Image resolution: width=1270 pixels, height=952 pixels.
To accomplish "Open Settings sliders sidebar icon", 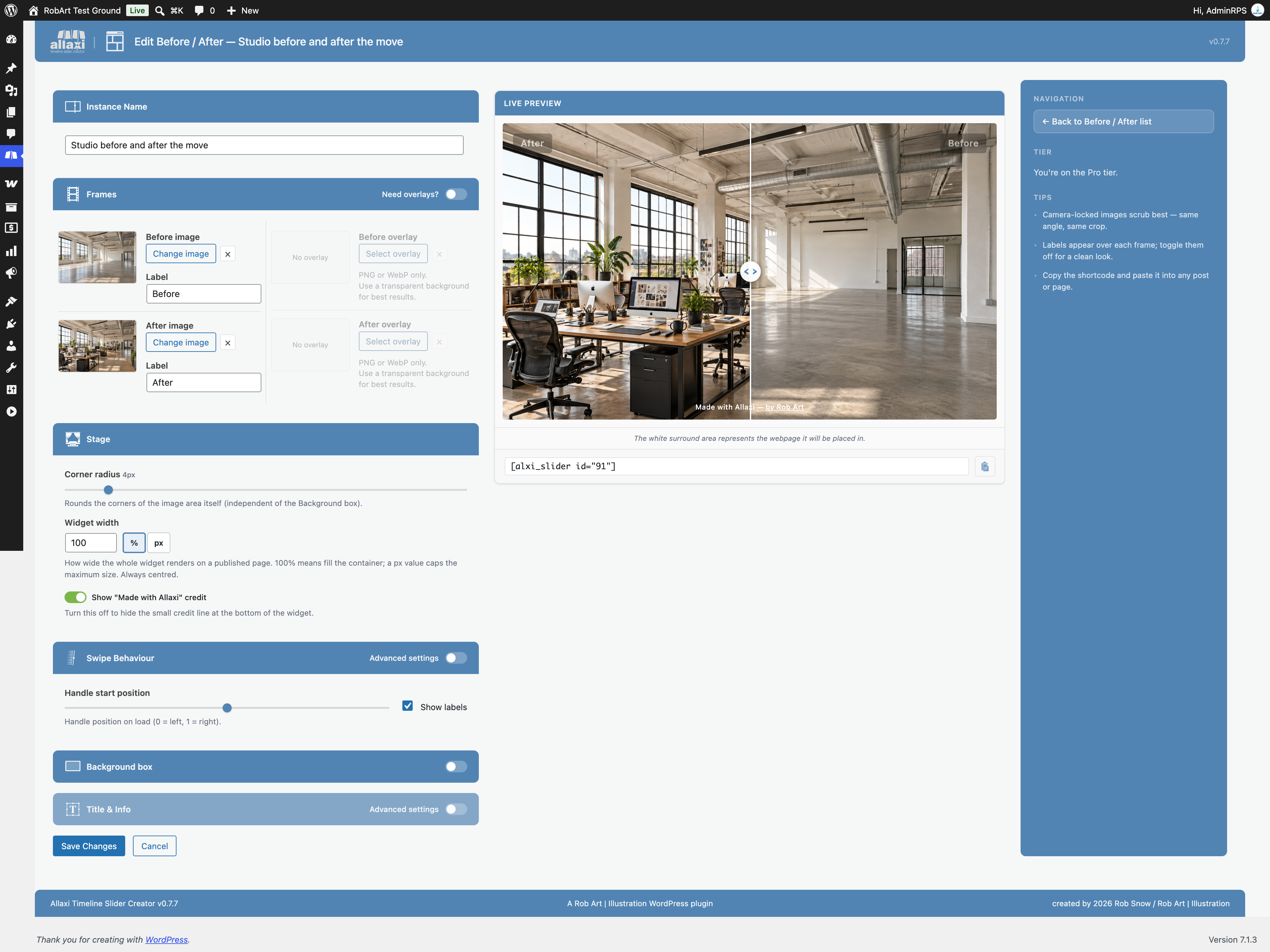I will (x=11, y=389).
